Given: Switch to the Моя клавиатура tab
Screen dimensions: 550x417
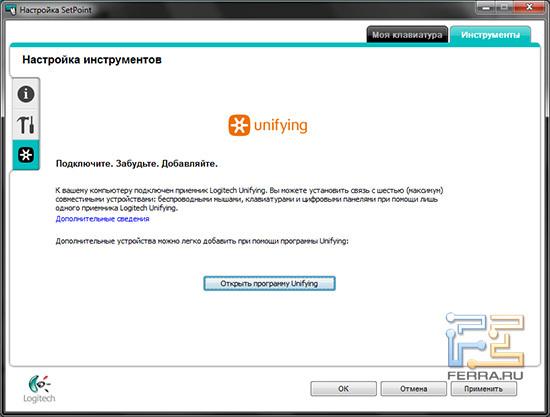Looking at the screenshot, I should 407,35.
